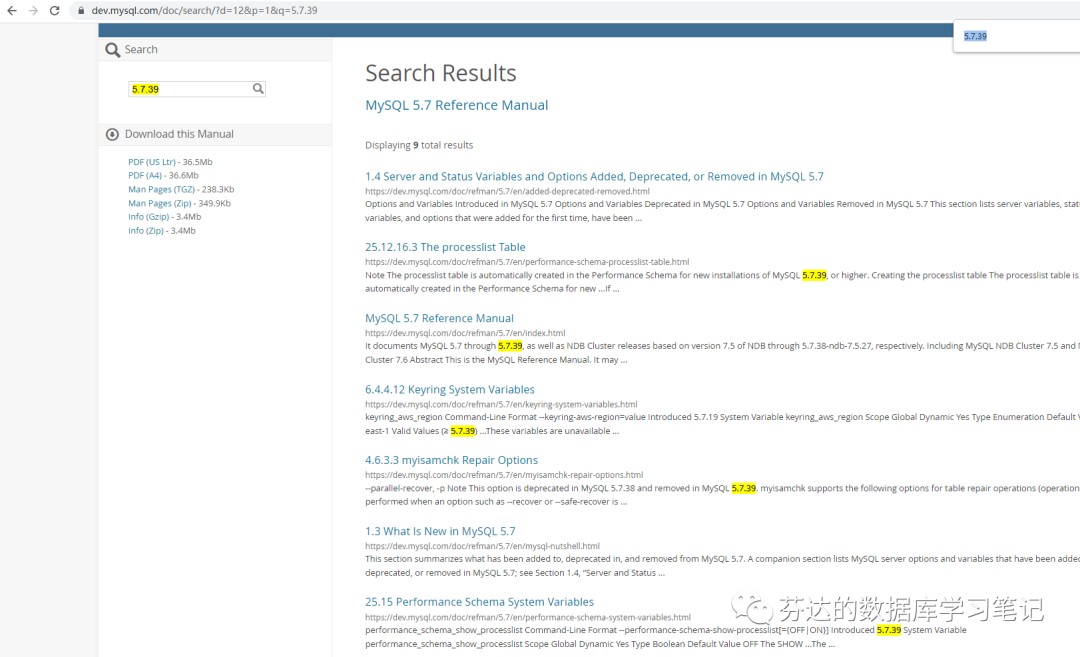Click the 'Displaying 9 total results' text
The height and width of the screenshot is (657, 1080).
tap(419, 145)
